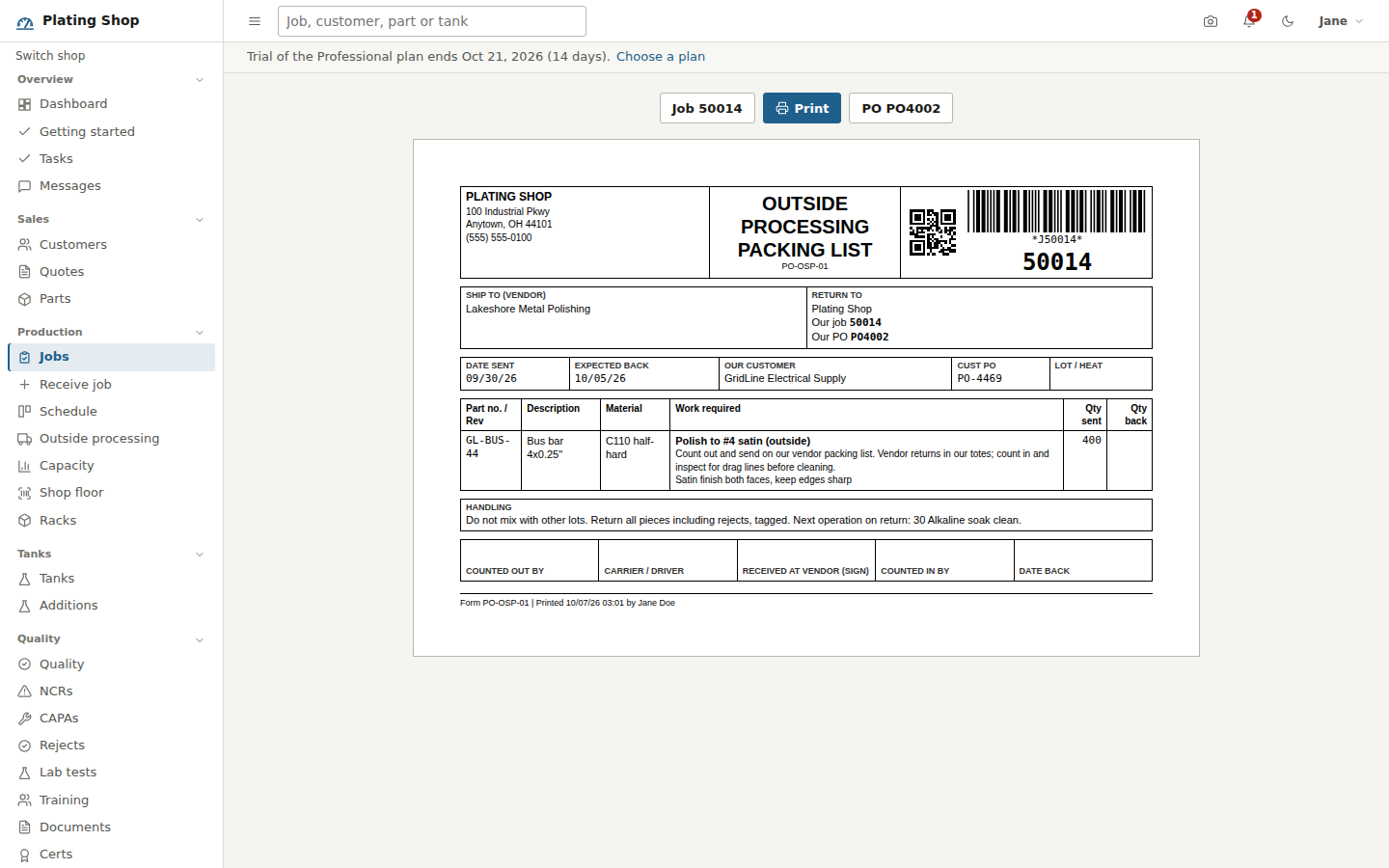Collapse the Quality section chevron

200,639
